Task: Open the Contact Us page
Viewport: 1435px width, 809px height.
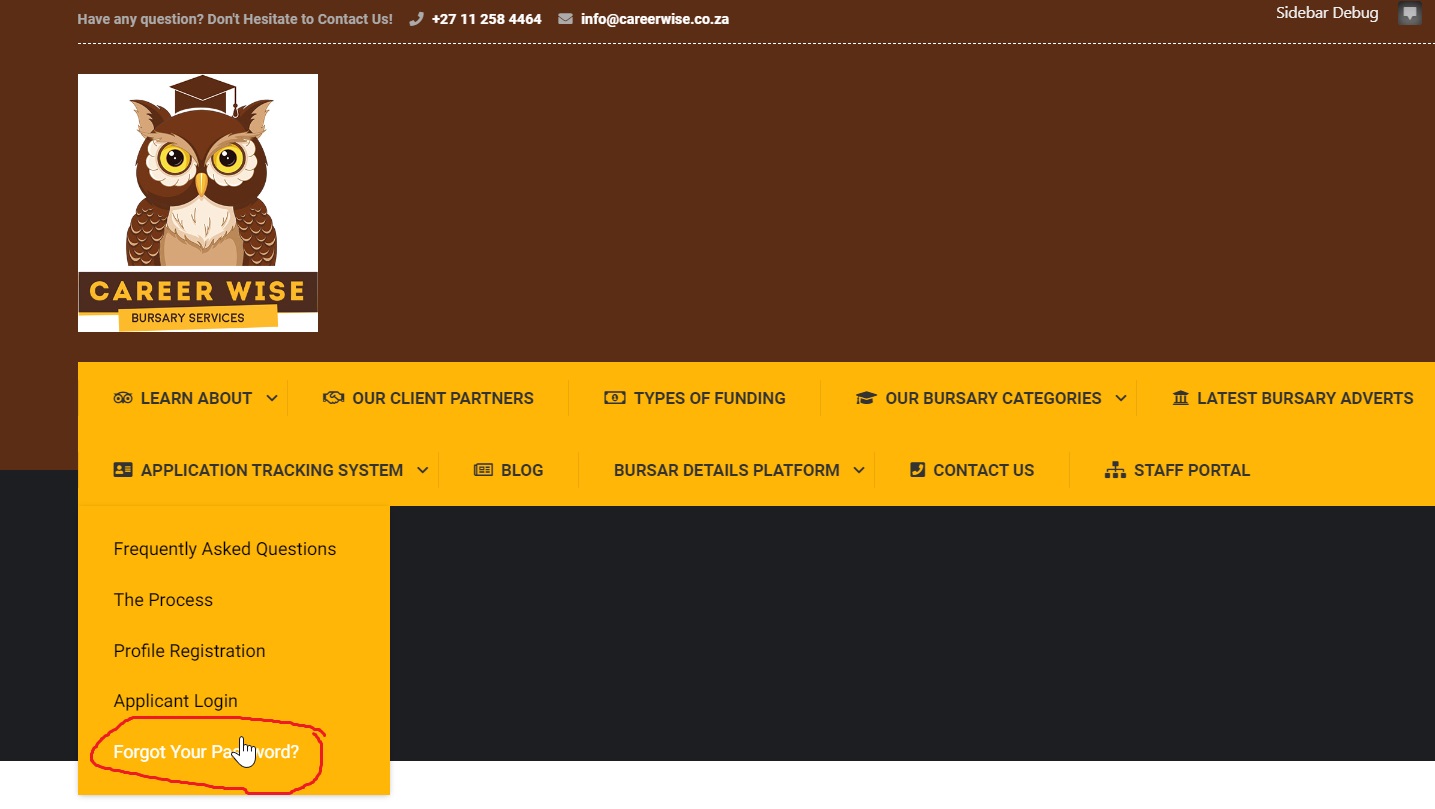Action: 984,470
